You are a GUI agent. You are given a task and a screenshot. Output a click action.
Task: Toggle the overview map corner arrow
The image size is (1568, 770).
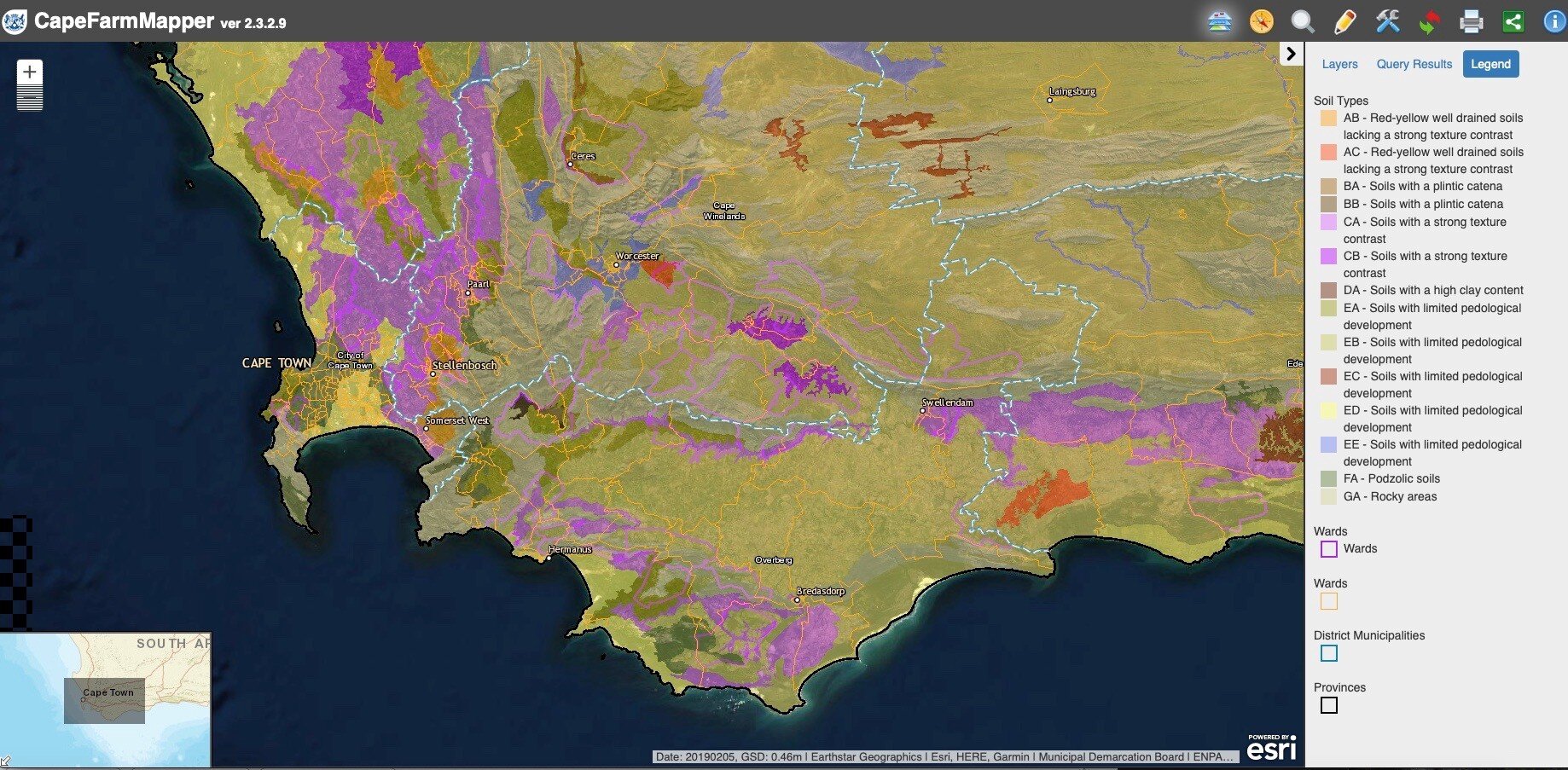(5, 761)
